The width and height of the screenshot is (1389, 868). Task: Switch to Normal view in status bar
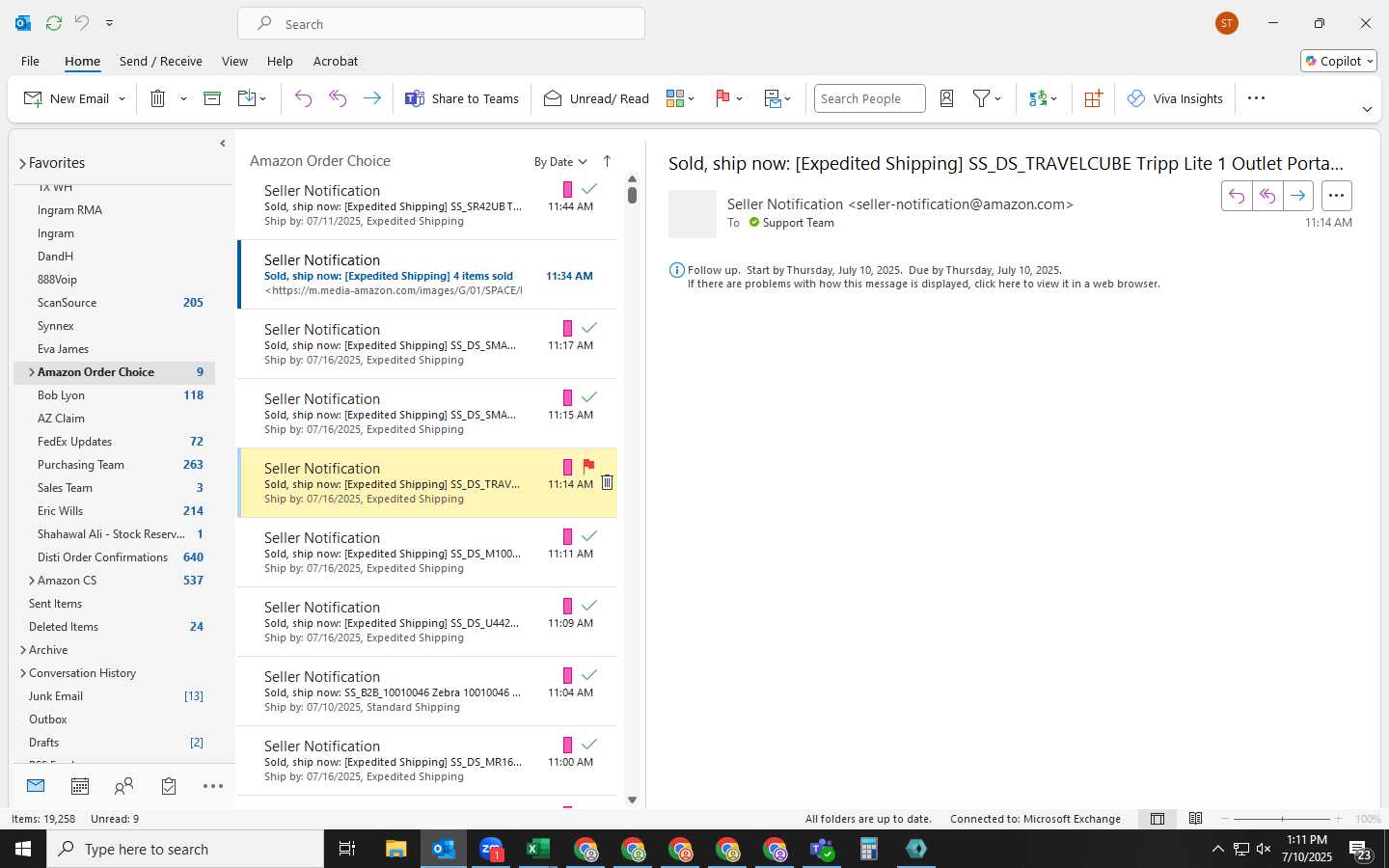(1157, 819)
